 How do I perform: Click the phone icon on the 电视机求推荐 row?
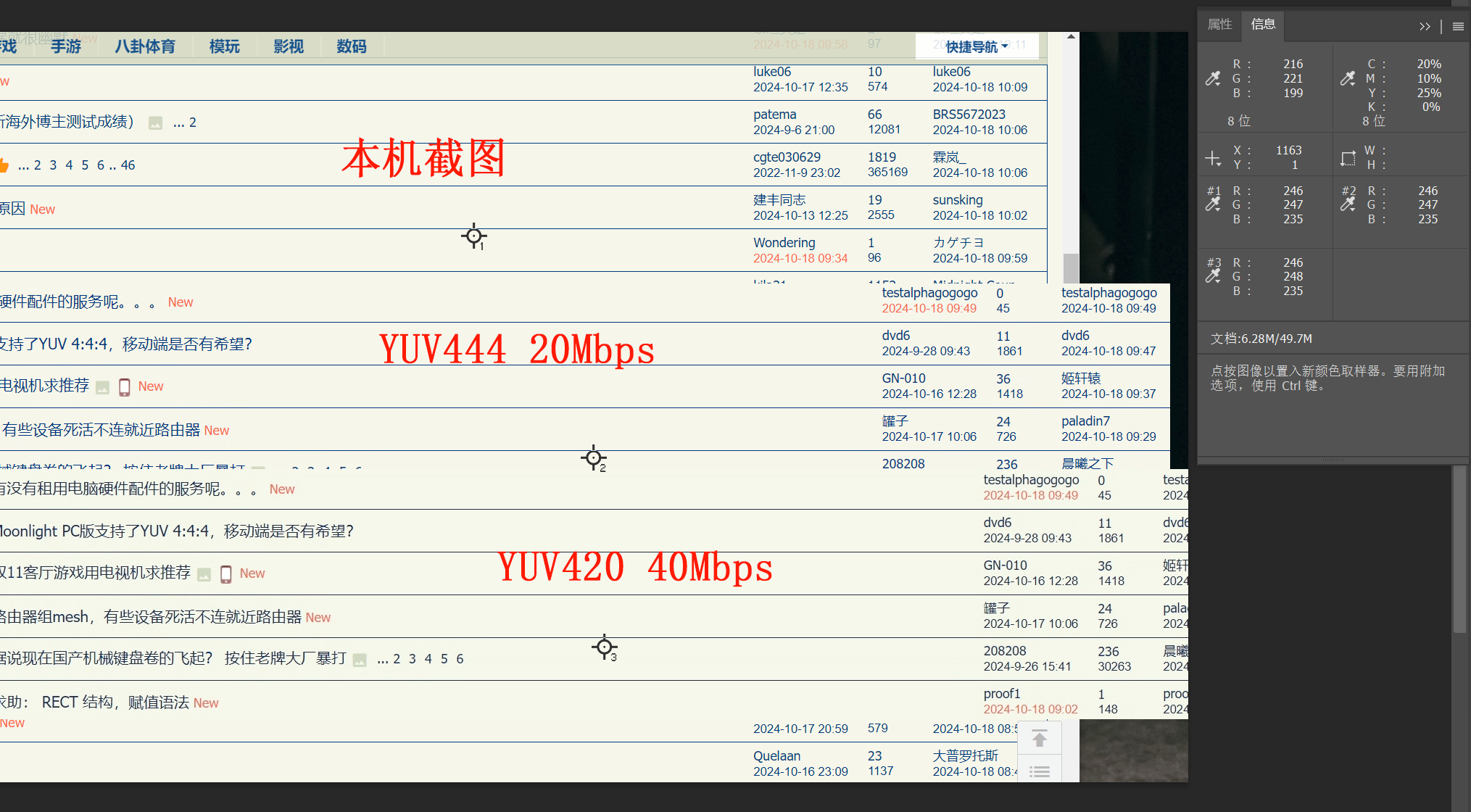pyautogui.click(x=125, y=387)
